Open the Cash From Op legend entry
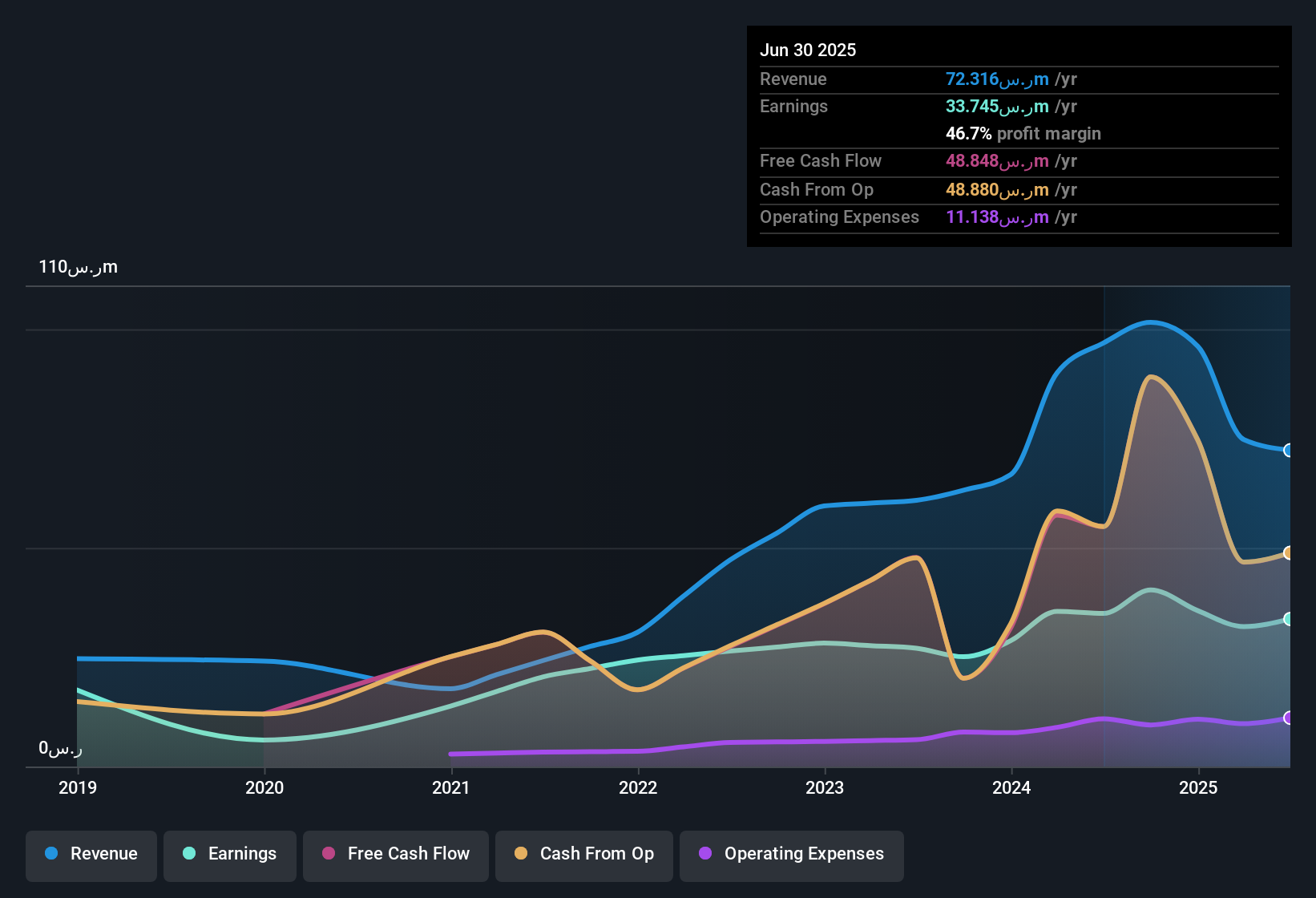The image size is (1316, 898). [x=583, y=854]
